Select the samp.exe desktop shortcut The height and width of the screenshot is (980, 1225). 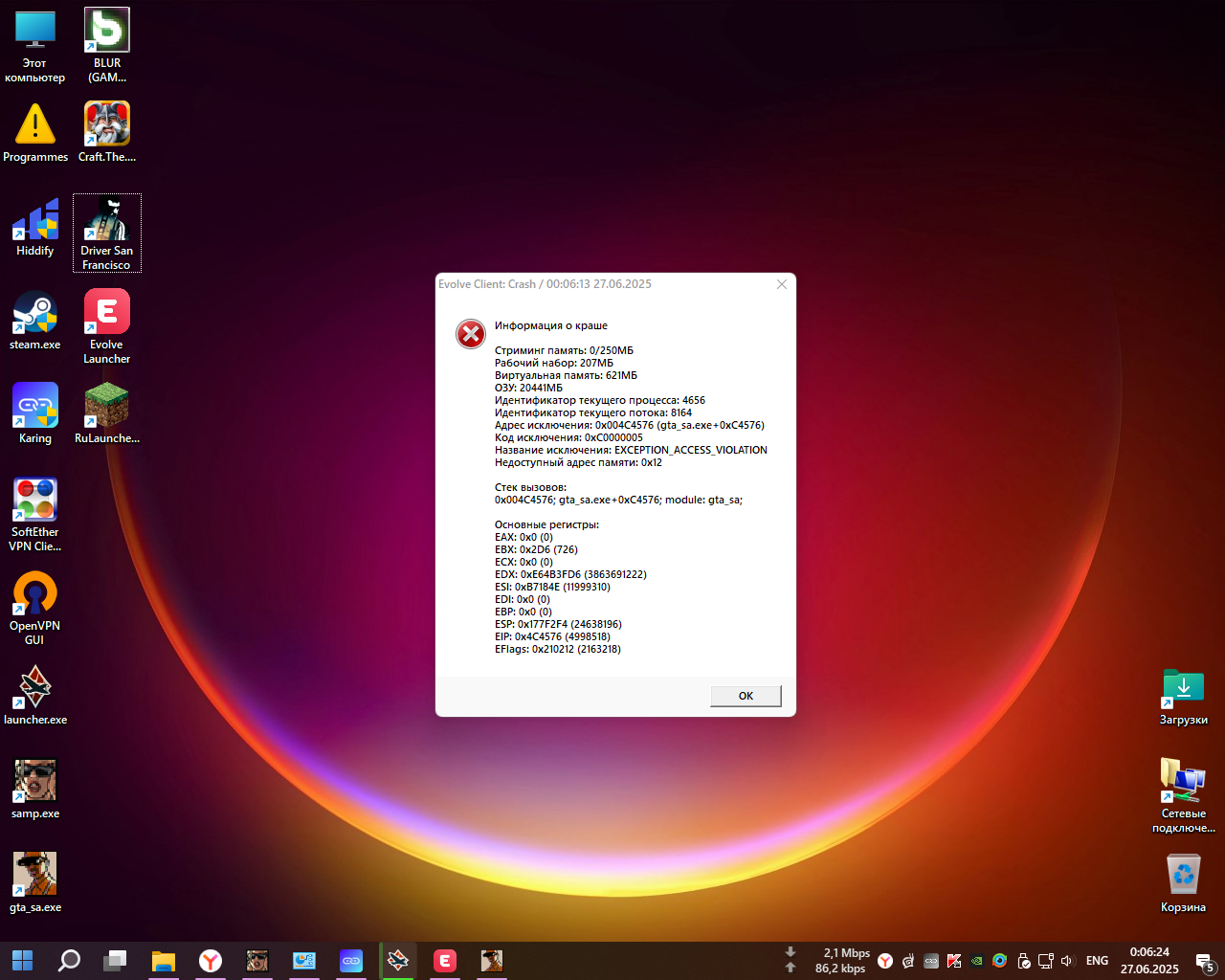click(x=35, y=790)
